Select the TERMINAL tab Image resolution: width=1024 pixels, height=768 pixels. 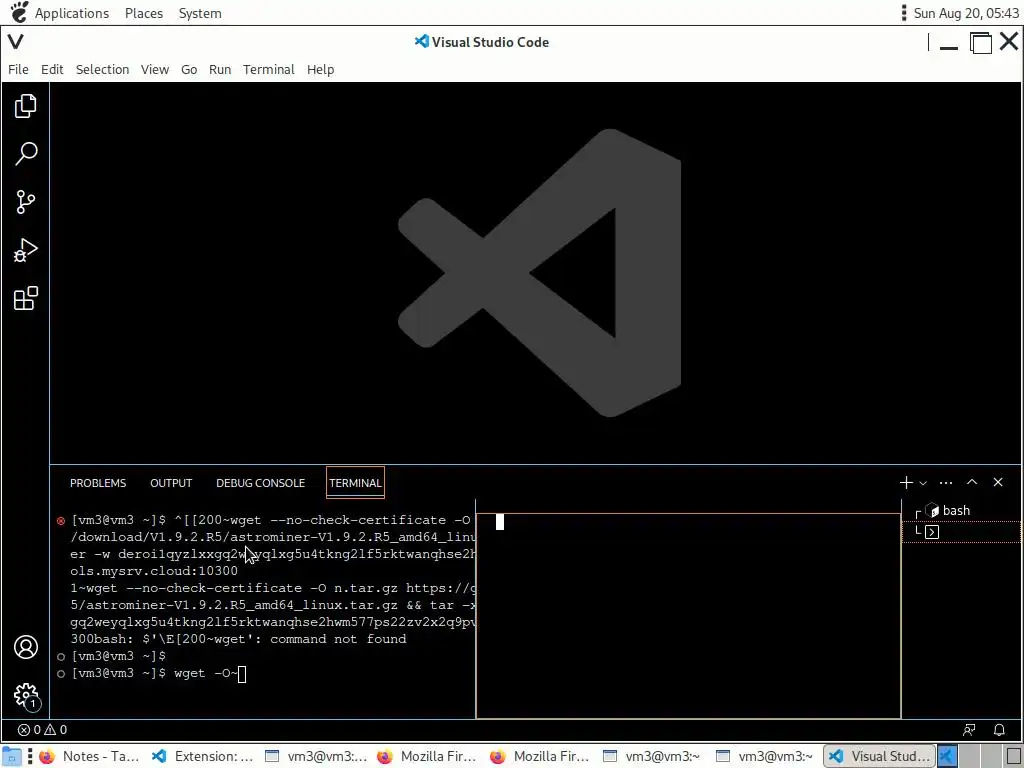click(355, 483)
